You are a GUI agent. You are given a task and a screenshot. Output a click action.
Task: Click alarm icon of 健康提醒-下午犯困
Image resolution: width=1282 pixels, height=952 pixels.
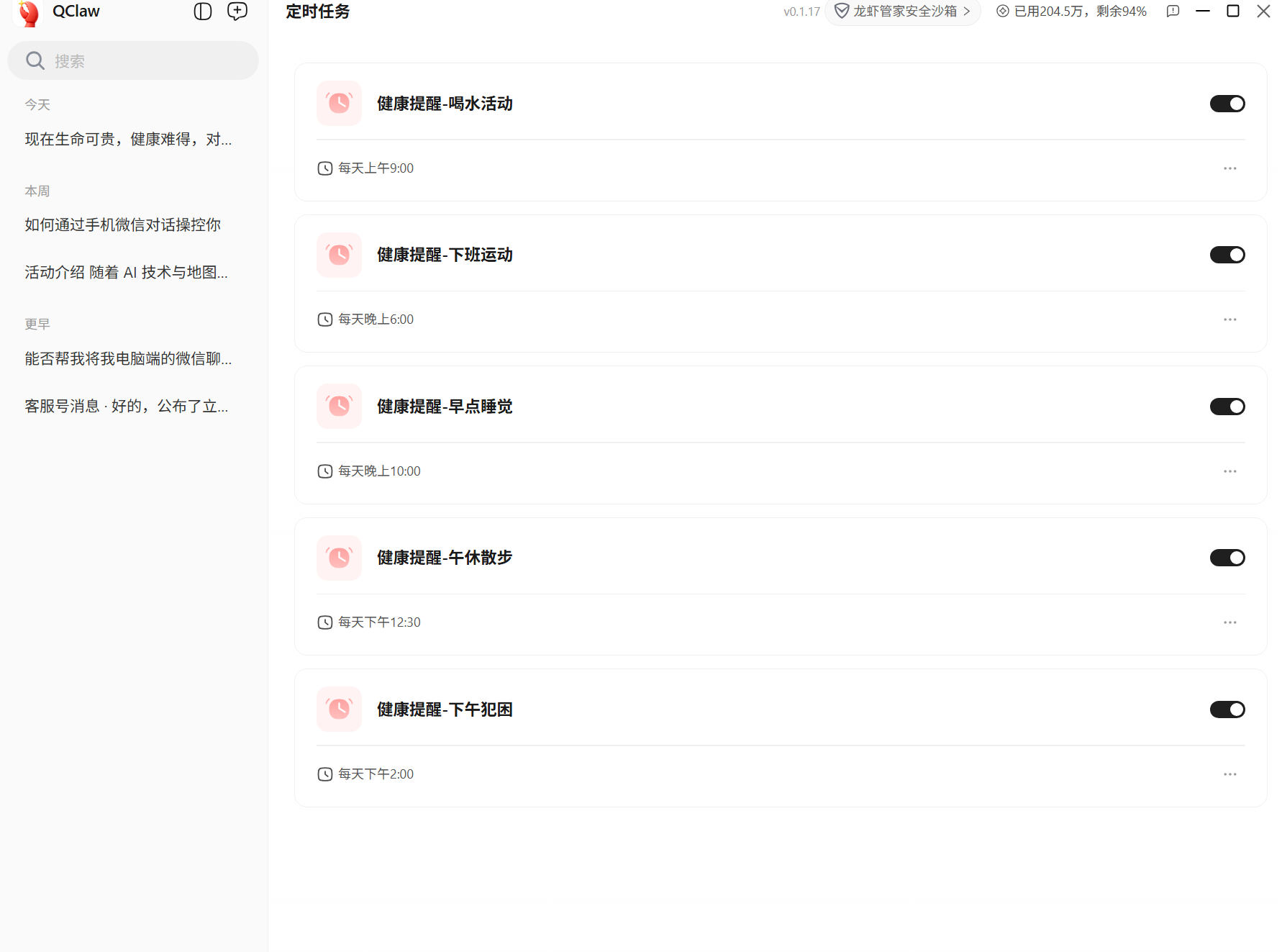click(339, 710)
